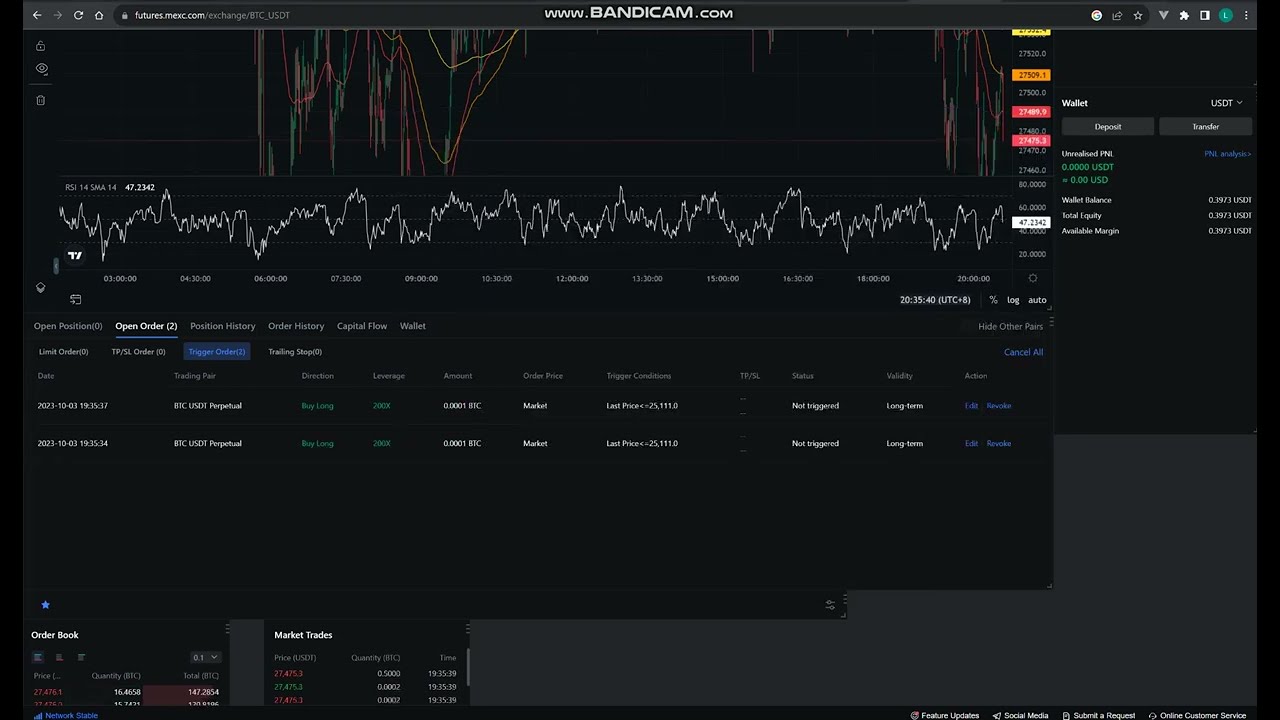
Task: Select Trigger Order(2) sub-tab
Action: coord(216,352)
